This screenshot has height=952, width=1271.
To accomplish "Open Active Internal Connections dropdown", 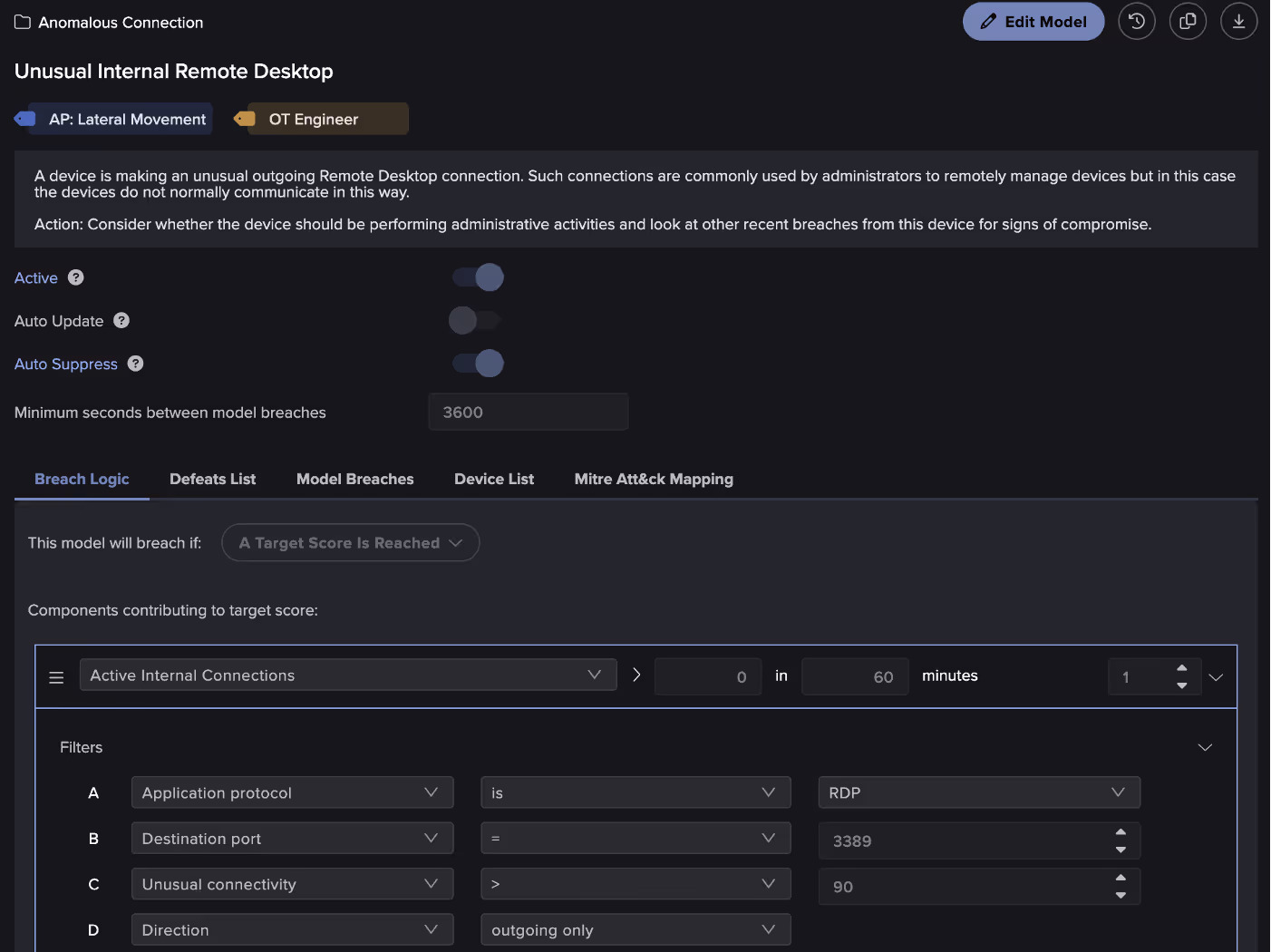I will point(348,675).
